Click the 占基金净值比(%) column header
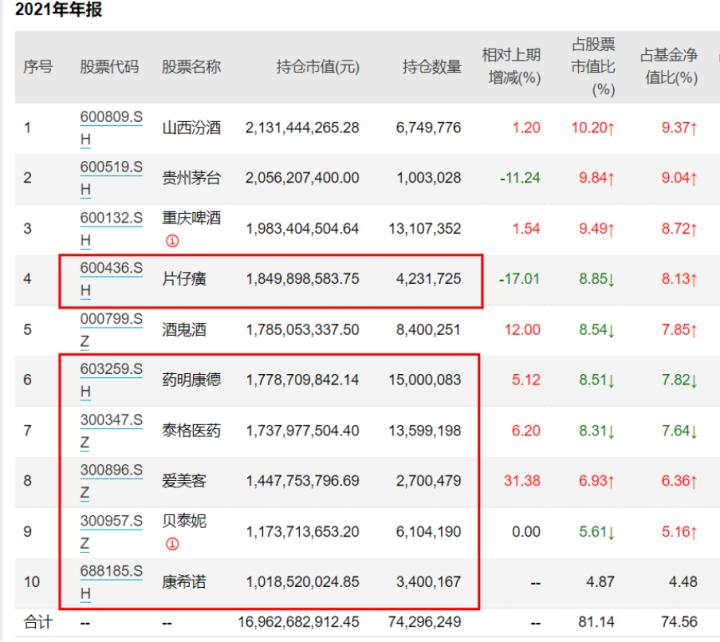Screen dimensions: 720x642 tap(669, 67)
